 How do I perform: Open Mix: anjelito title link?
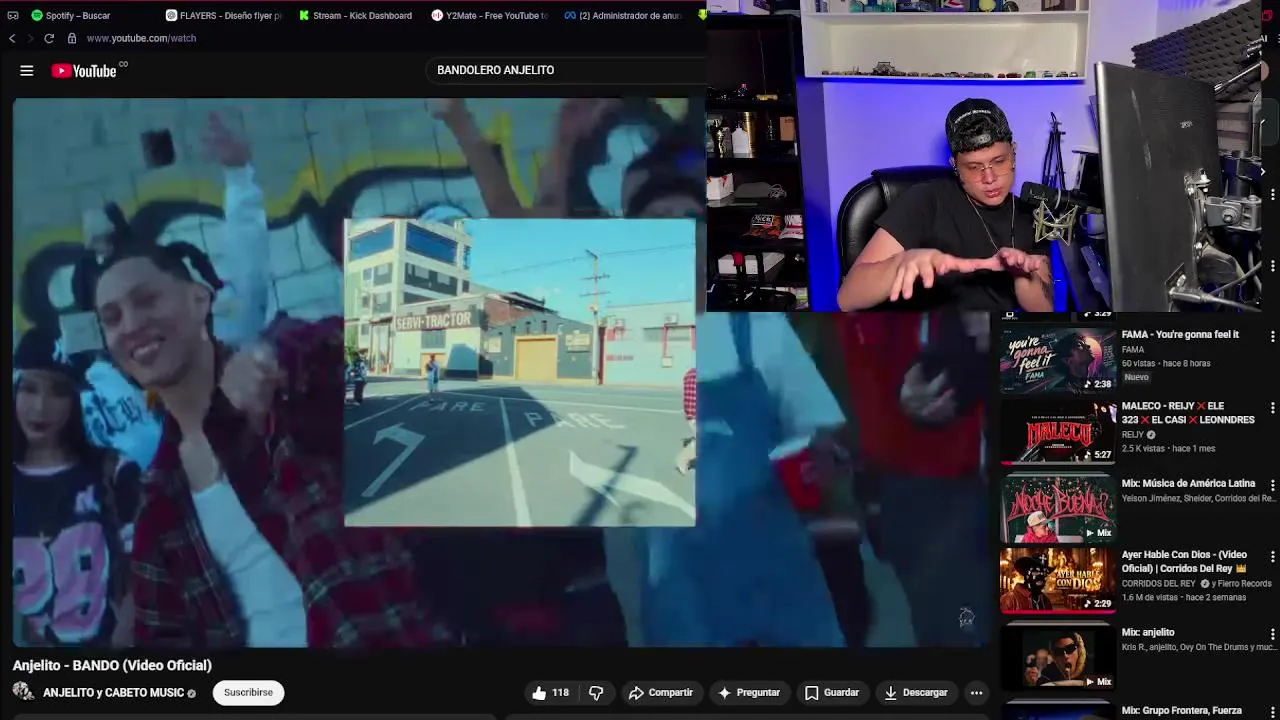(1148, 632)
